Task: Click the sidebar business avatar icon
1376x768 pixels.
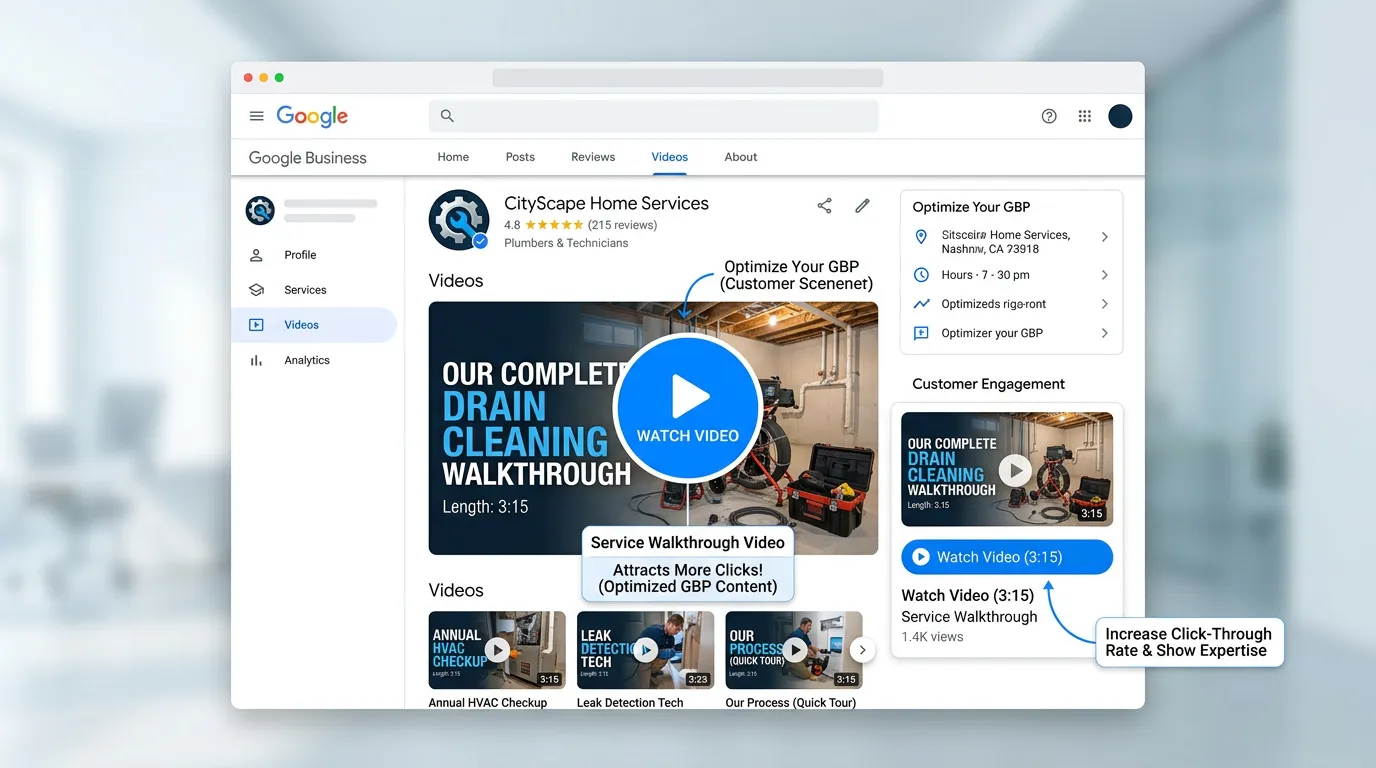Action: [x=260, y=210]
